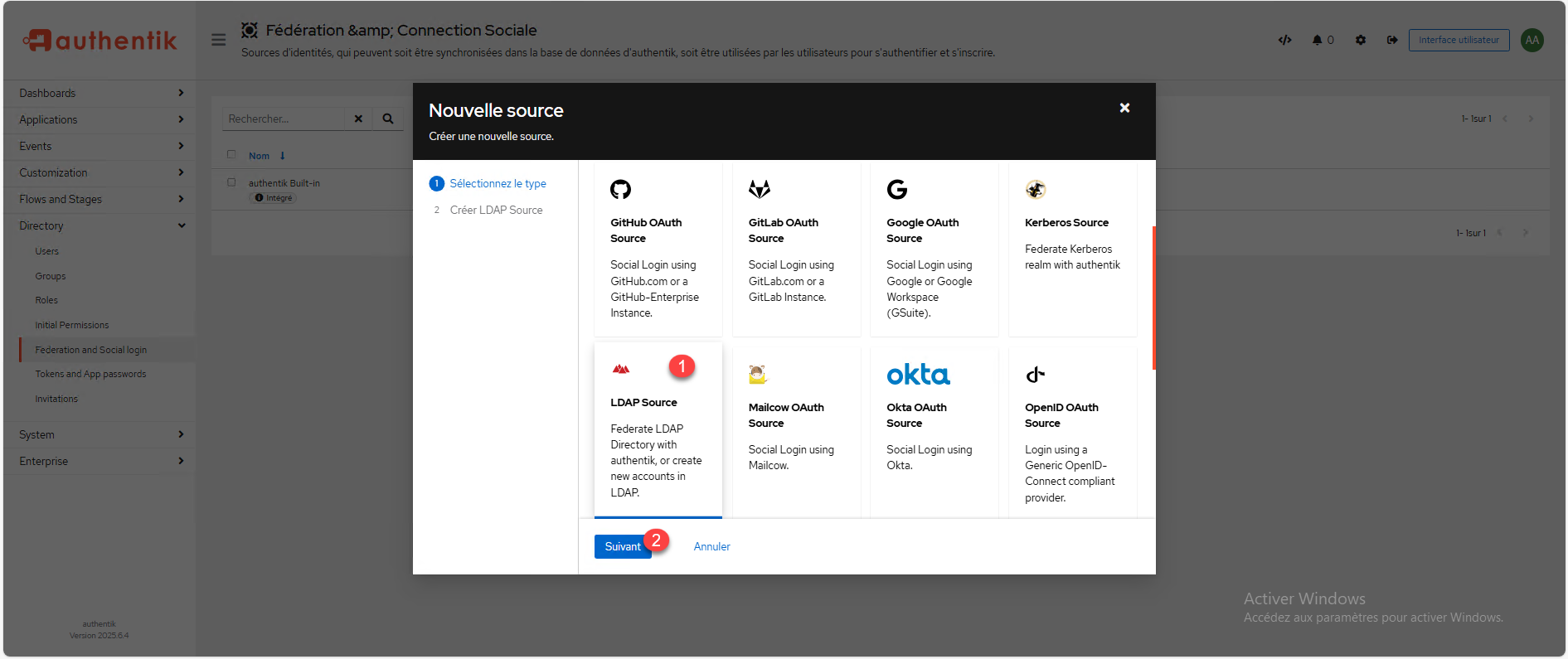1568x659 pixels.
Task: Toggle the select-all checkbox beside Nom
Action: pyautogui.click(x=231, y=155)
